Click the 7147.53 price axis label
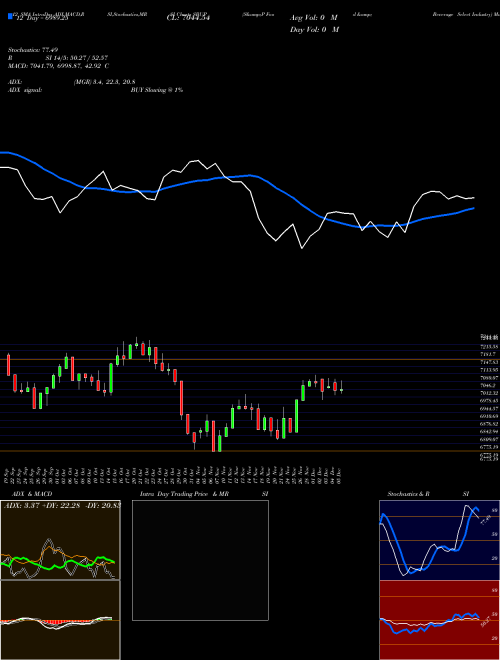The height and width of the screenshot is (660, 500). pos(489,362)
